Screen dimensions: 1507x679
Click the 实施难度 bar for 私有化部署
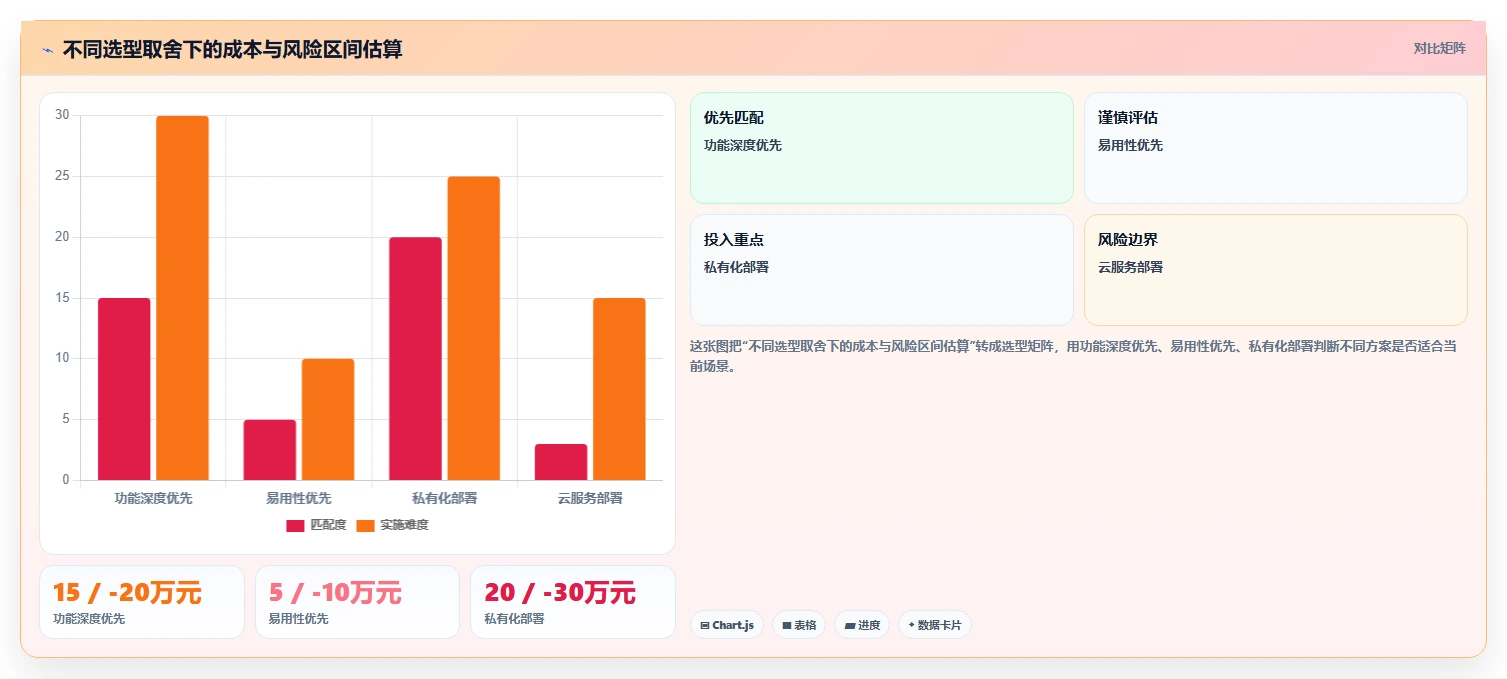point(474,328)
